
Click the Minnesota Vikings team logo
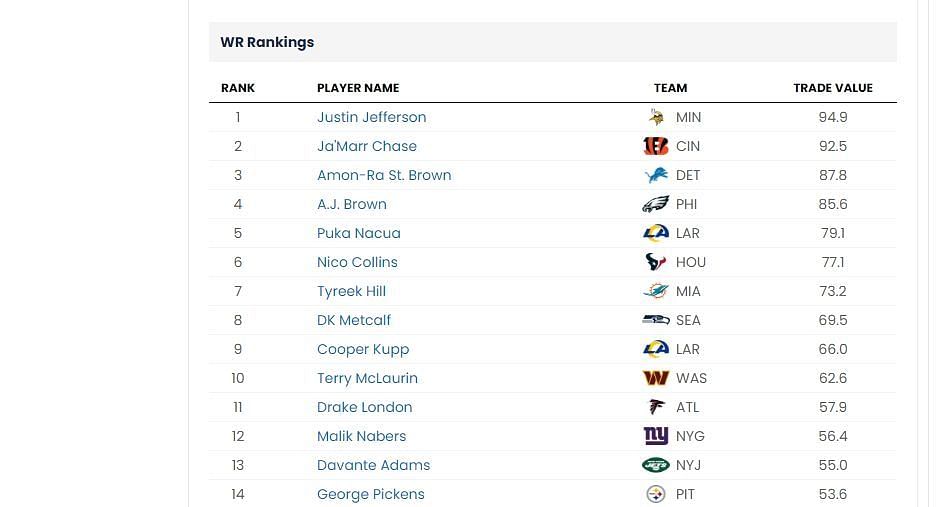pos(656,117)
